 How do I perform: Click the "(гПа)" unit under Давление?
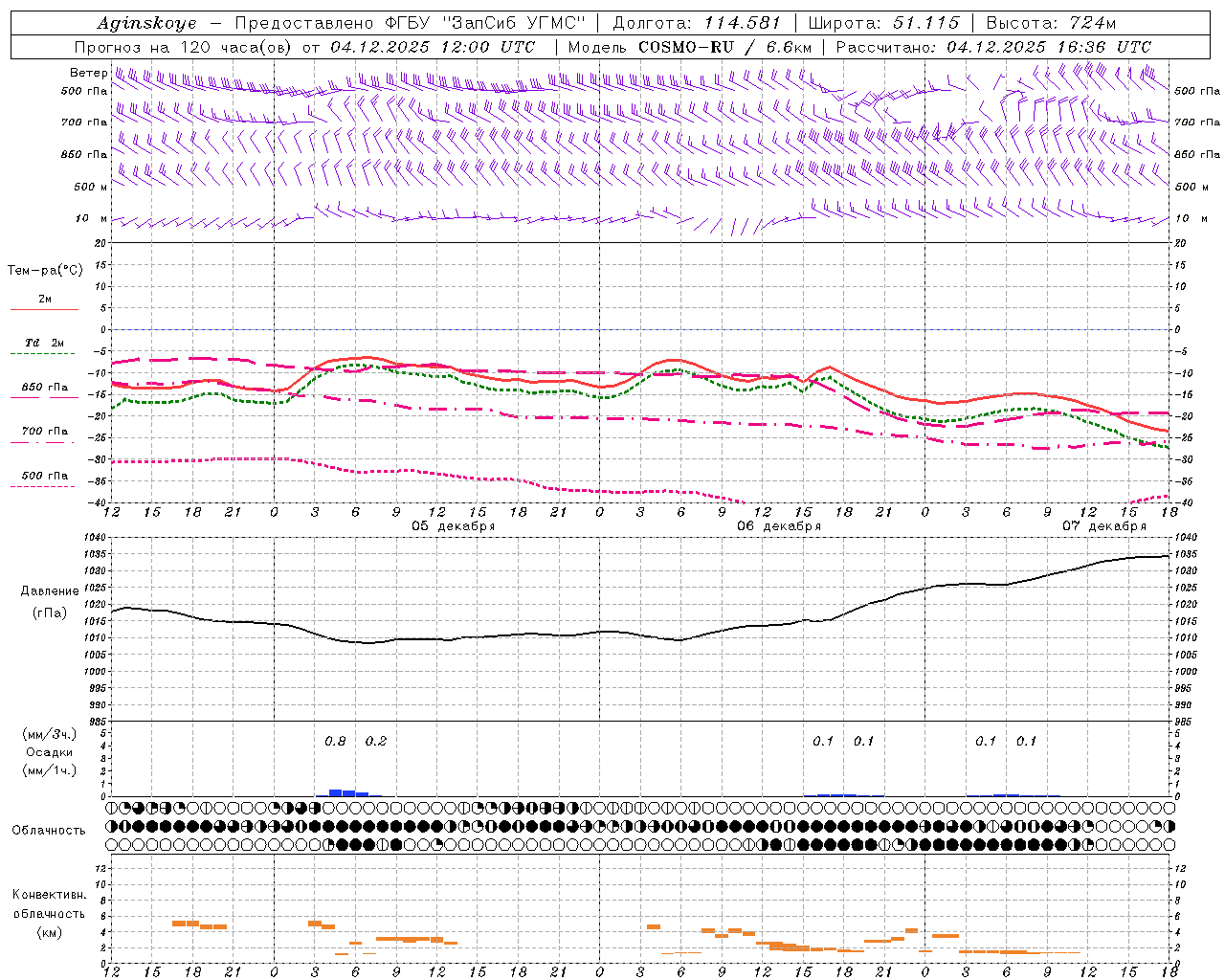[x=50, y=612]
